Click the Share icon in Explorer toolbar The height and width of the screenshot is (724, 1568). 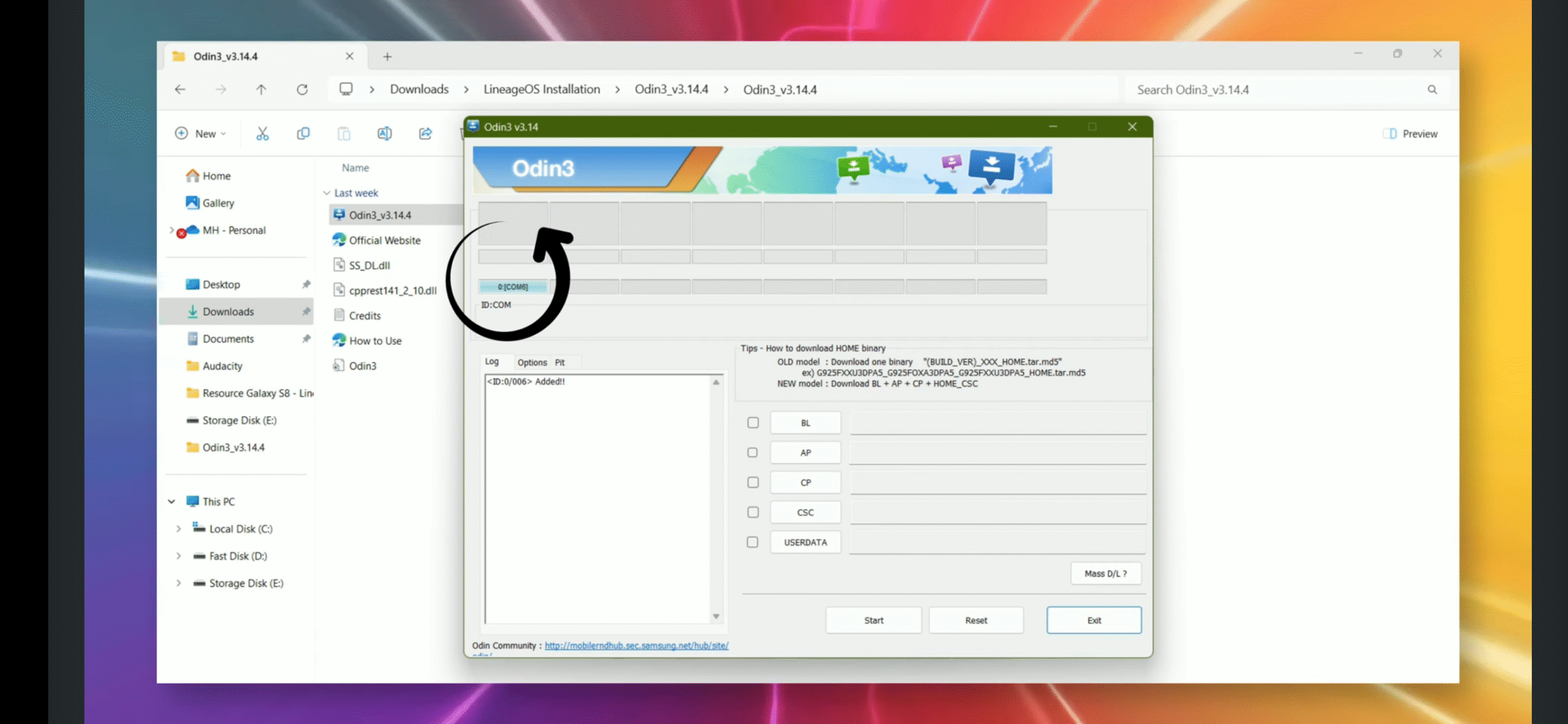(x=425, y=134)
